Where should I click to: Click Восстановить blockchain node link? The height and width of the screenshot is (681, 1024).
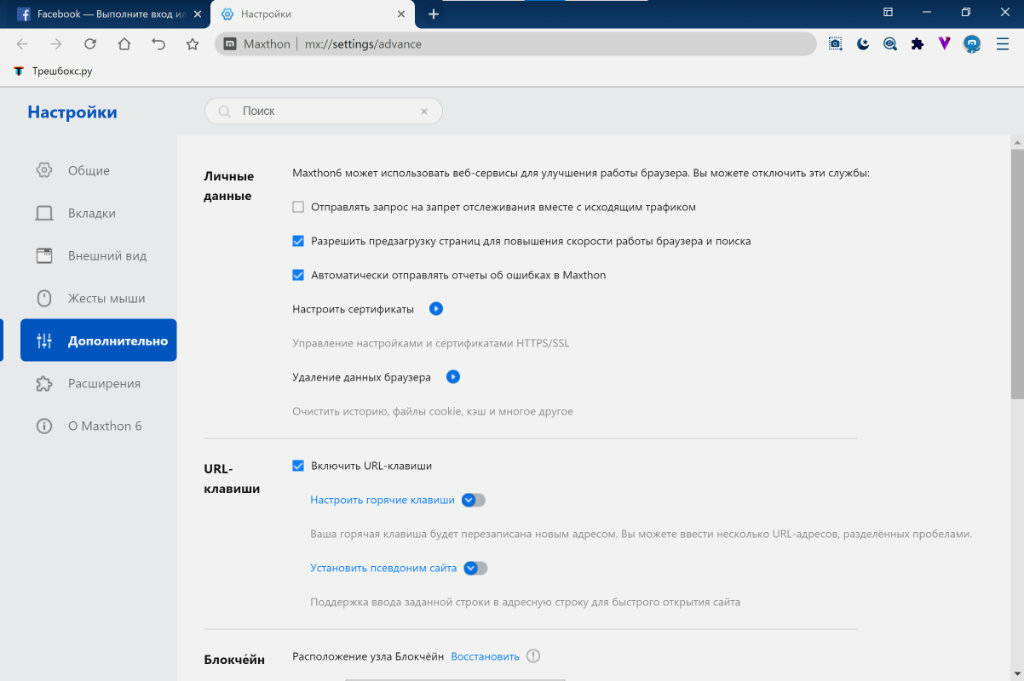(x=485, y=657)
